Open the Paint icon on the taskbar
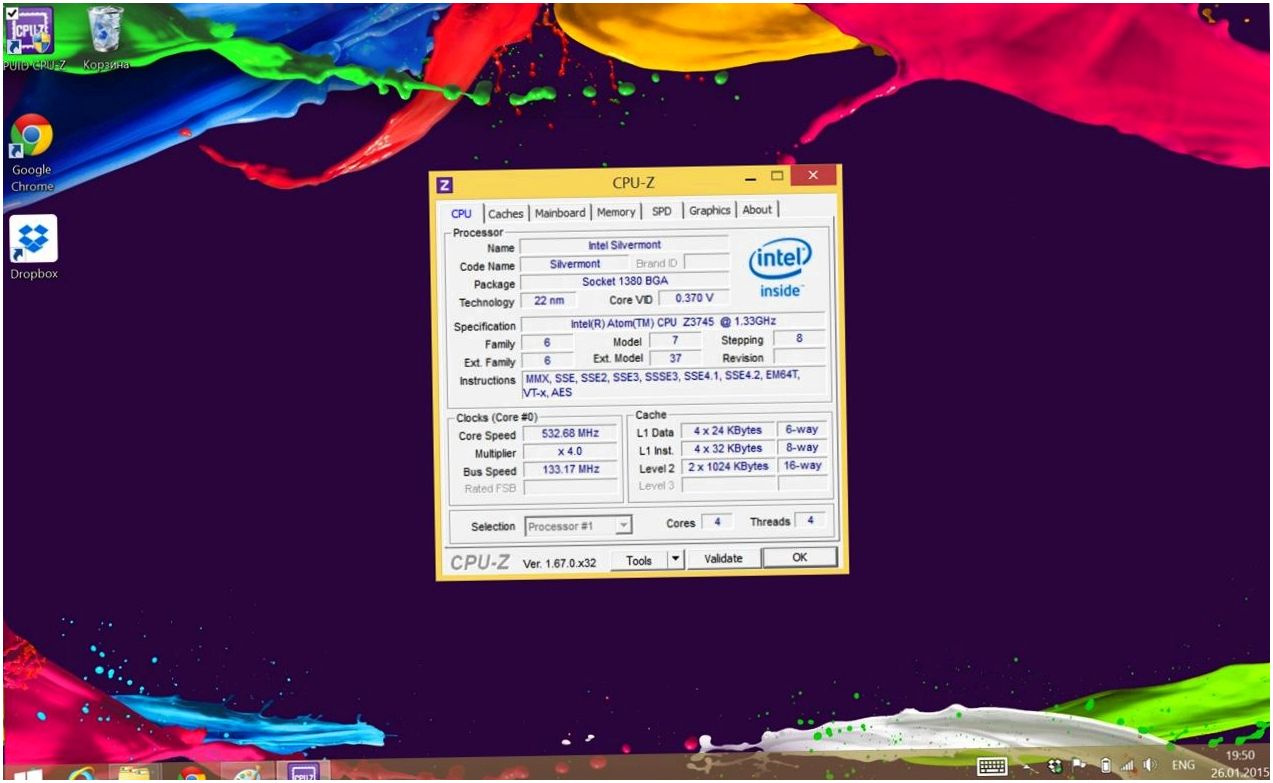Viewport: 1273px width, 783px height. (x=246, y=774)
